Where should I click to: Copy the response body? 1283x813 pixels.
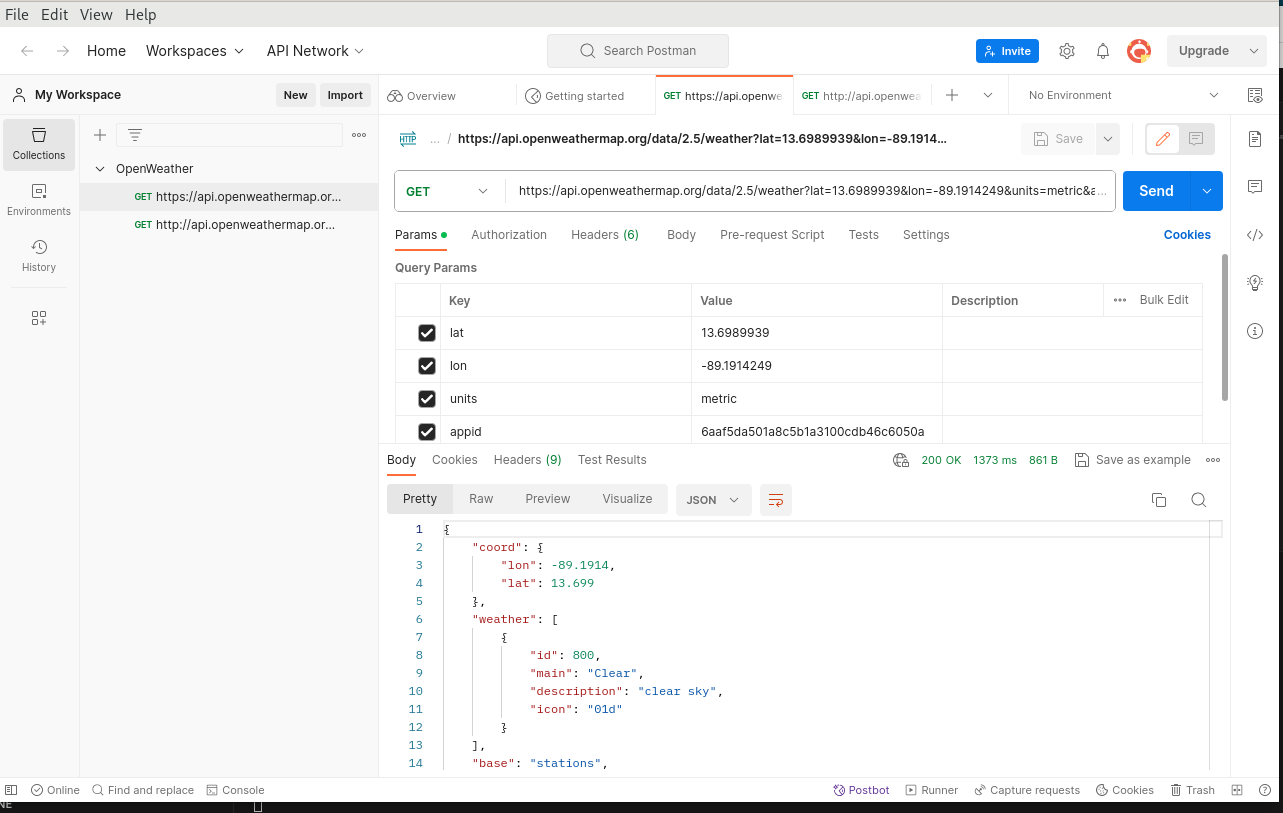point(1159,500)
